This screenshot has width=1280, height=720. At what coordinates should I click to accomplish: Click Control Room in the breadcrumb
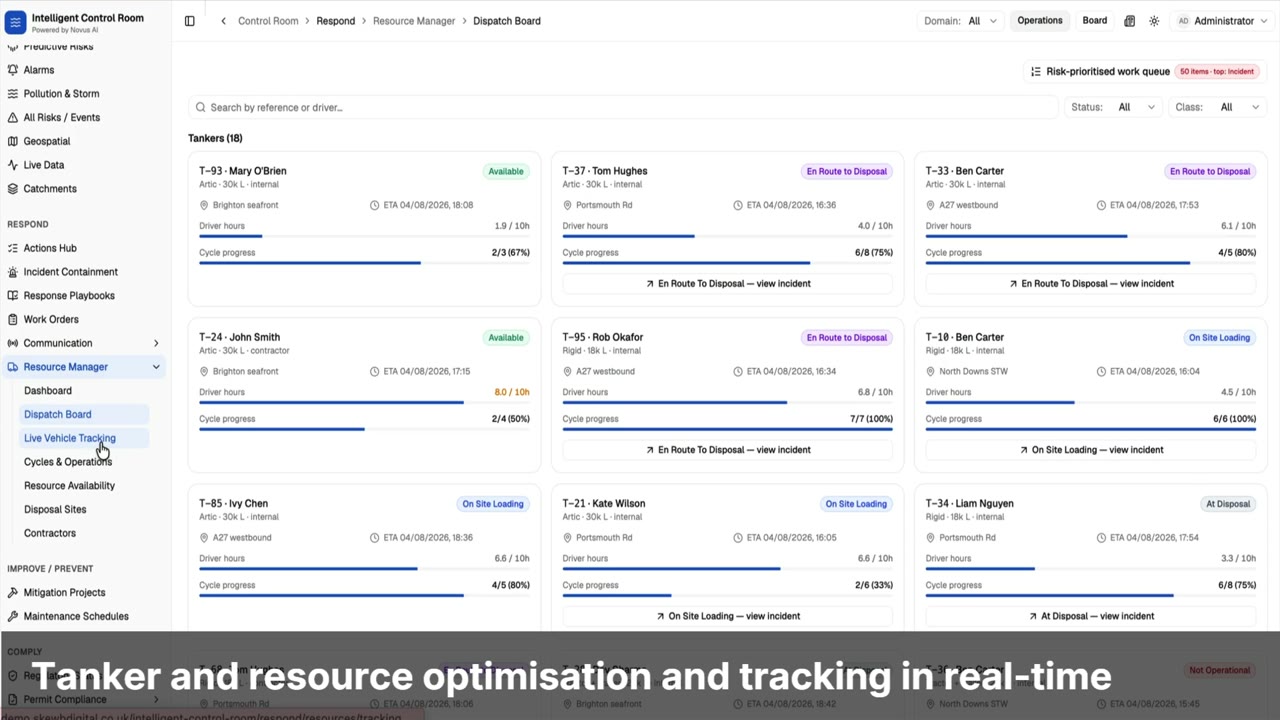[268, 21]
